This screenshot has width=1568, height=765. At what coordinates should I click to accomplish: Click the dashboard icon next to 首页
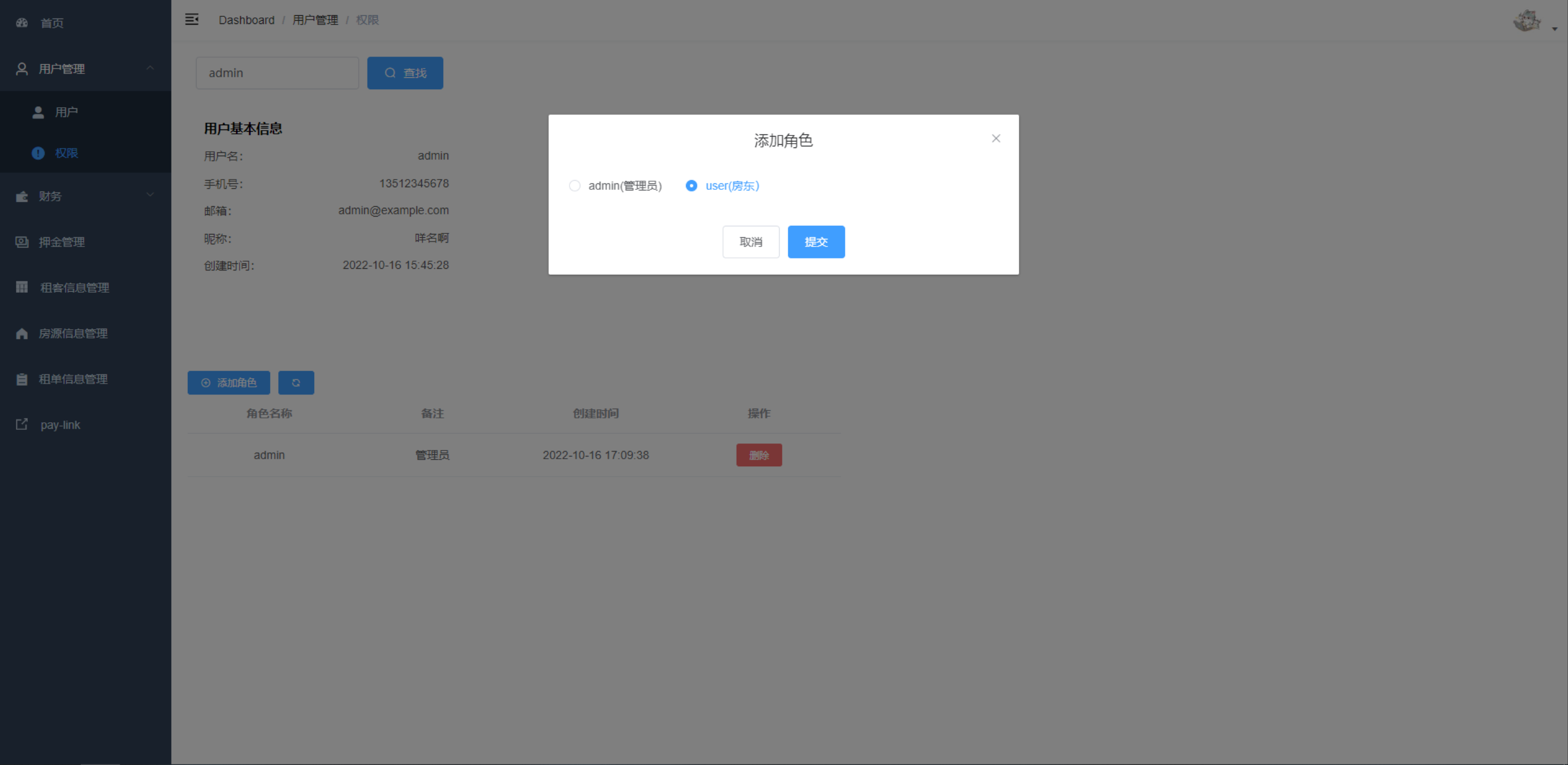point(22,23)
